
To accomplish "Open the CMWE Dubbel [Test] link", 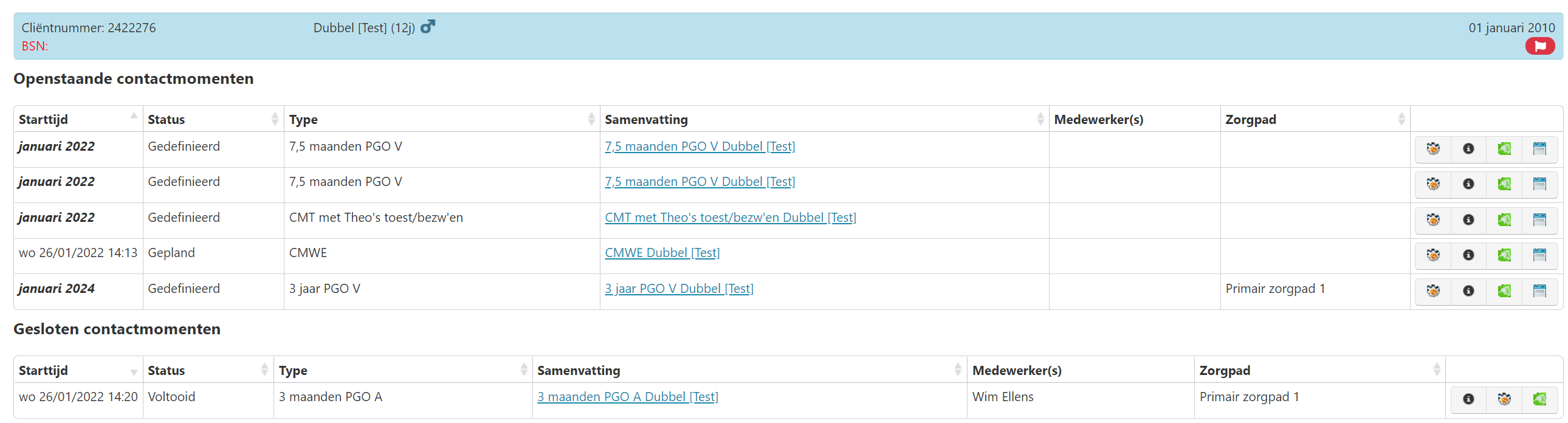I will point(662,253).
